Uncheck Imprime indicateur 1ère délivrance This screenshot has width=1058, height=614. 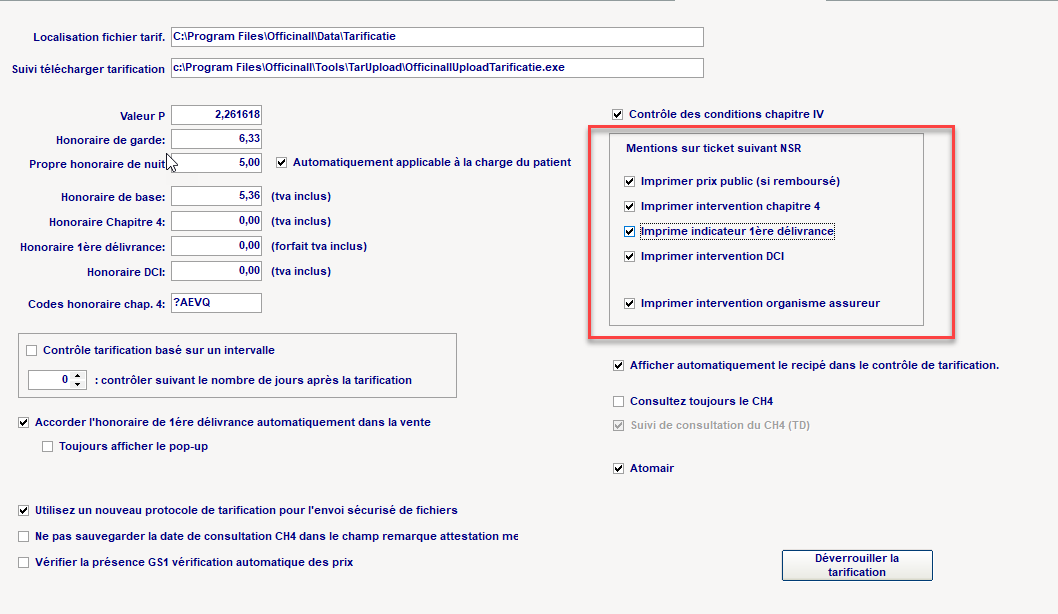point(629,231)
